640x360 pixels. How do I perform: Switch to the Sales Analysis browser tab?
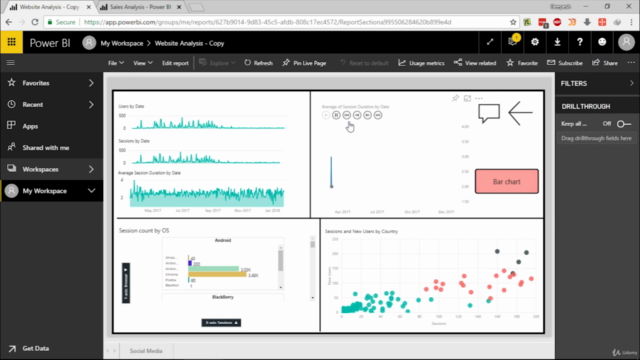(x=140, y=7)
